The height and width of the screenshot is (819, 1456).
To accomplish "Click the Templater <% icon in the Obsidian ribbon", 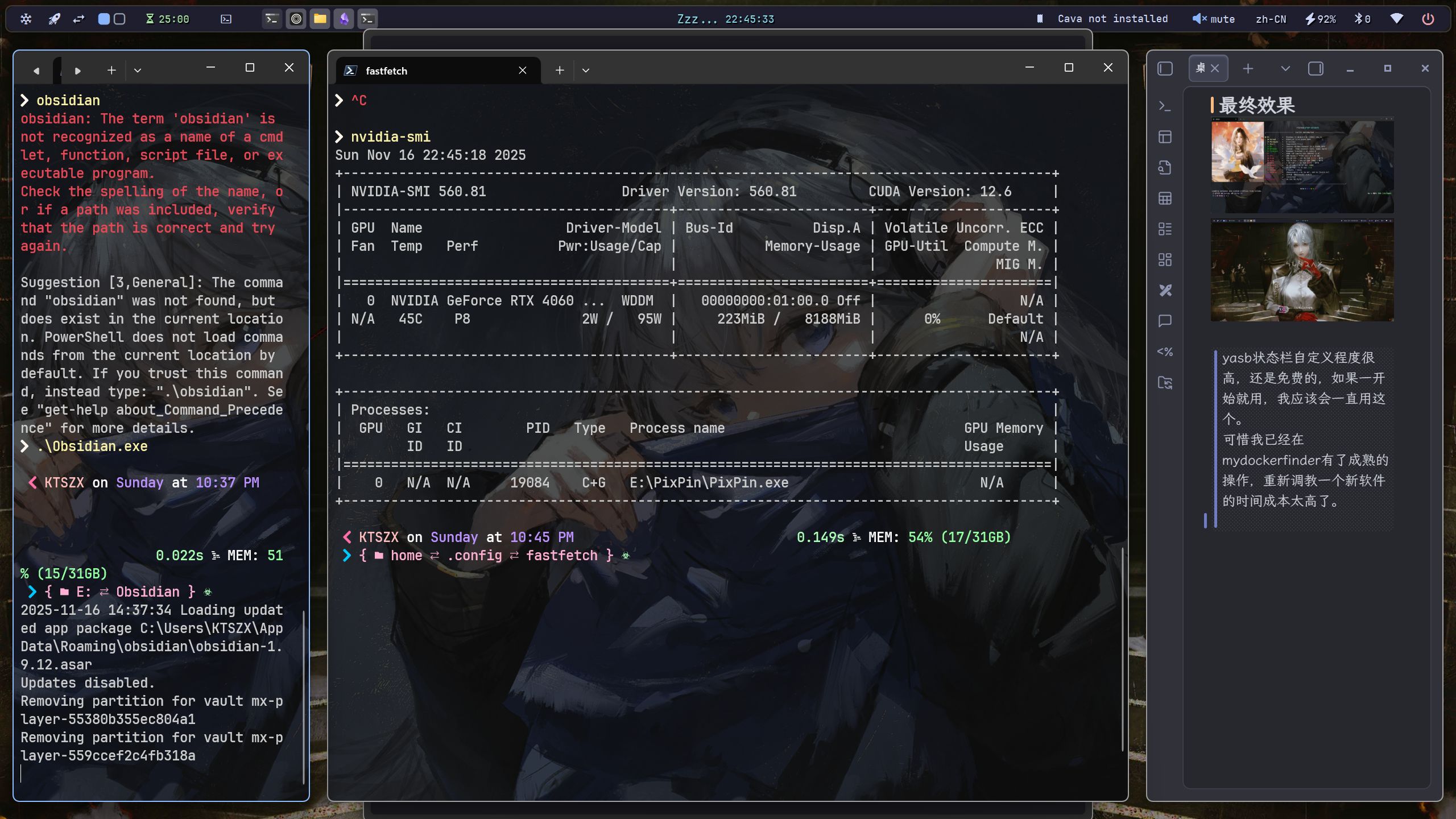I will click(1165, 352).
